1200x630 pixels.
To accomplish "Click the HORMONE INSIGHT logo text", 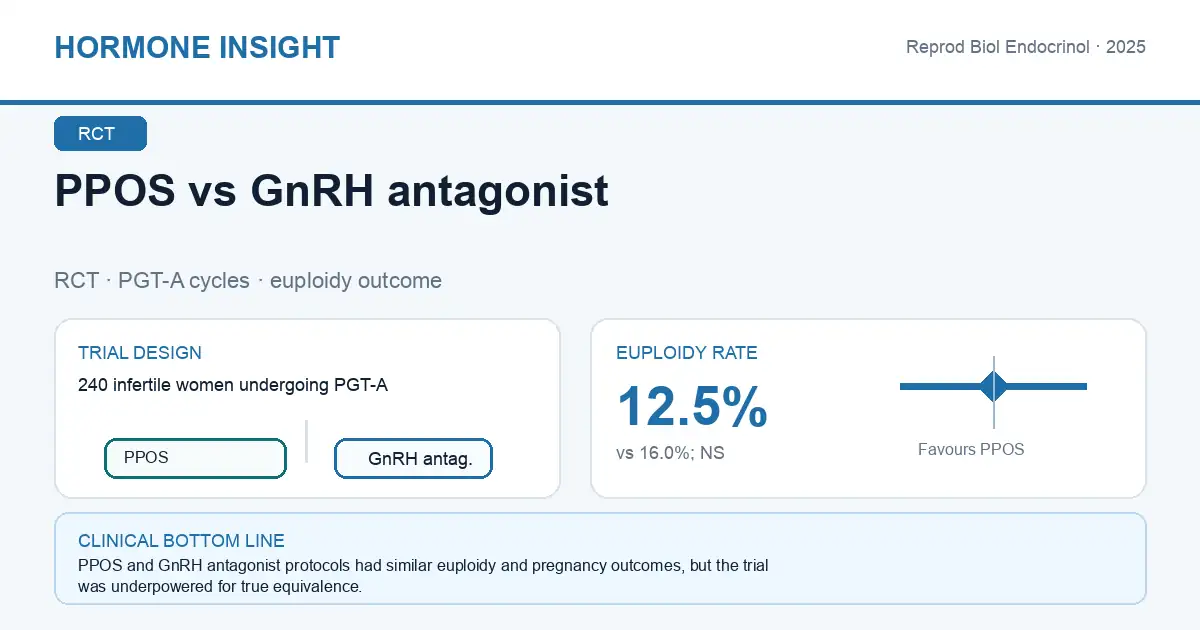I will coord(197,47).
